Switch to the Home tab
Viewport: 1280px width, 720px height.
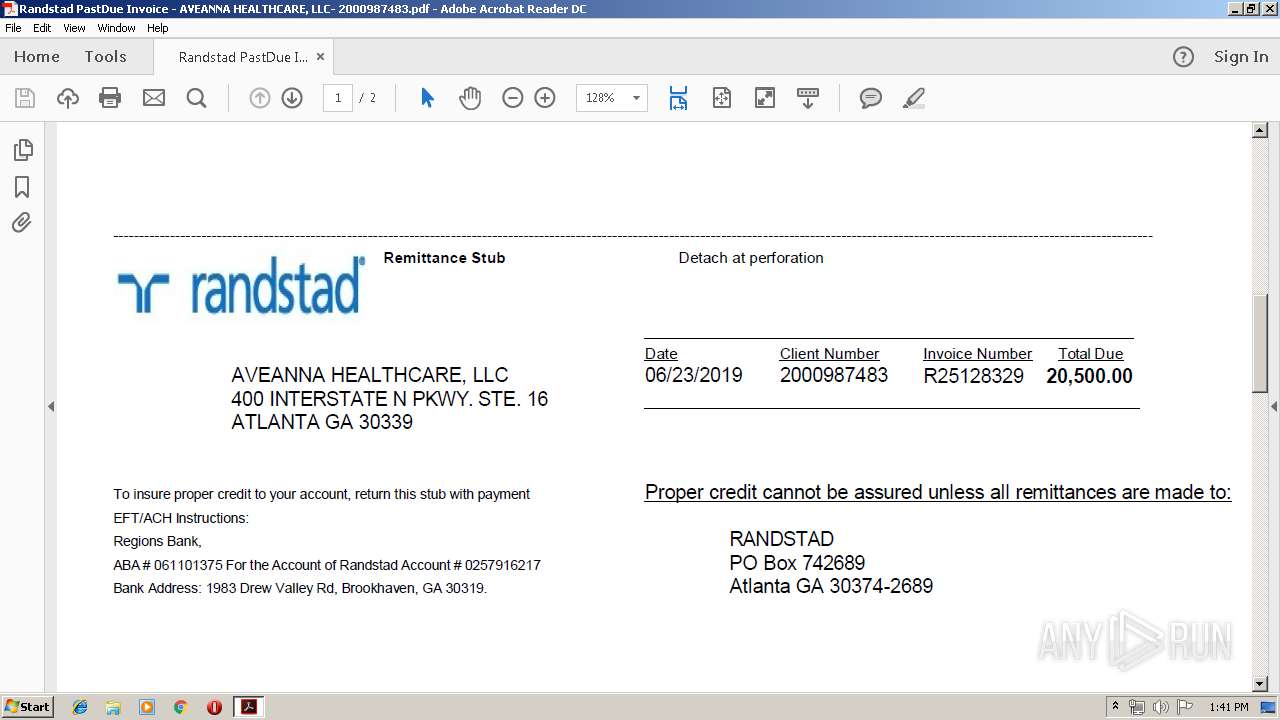(x=37, y=57)
